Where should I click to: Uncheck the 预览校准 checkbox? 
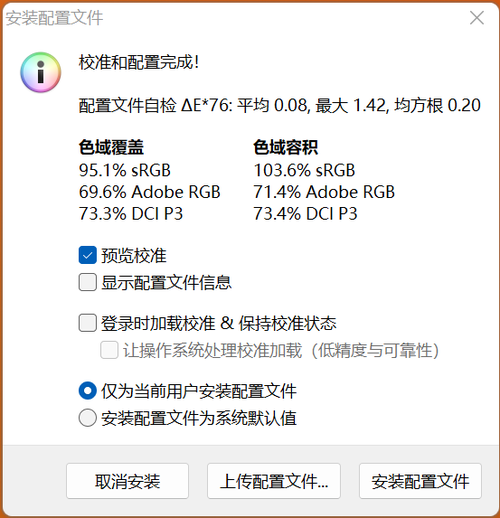(88, 255)
